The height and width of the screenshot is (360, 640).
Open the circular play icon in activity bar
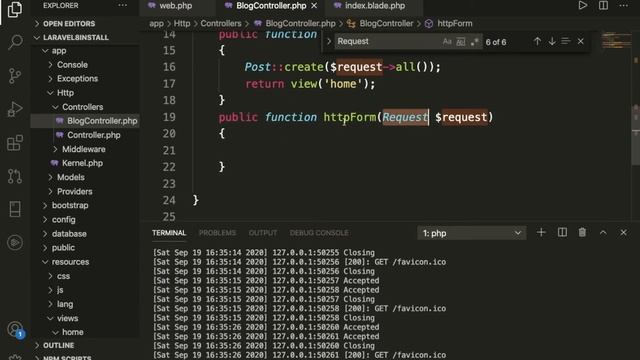(x=15, y=242)
